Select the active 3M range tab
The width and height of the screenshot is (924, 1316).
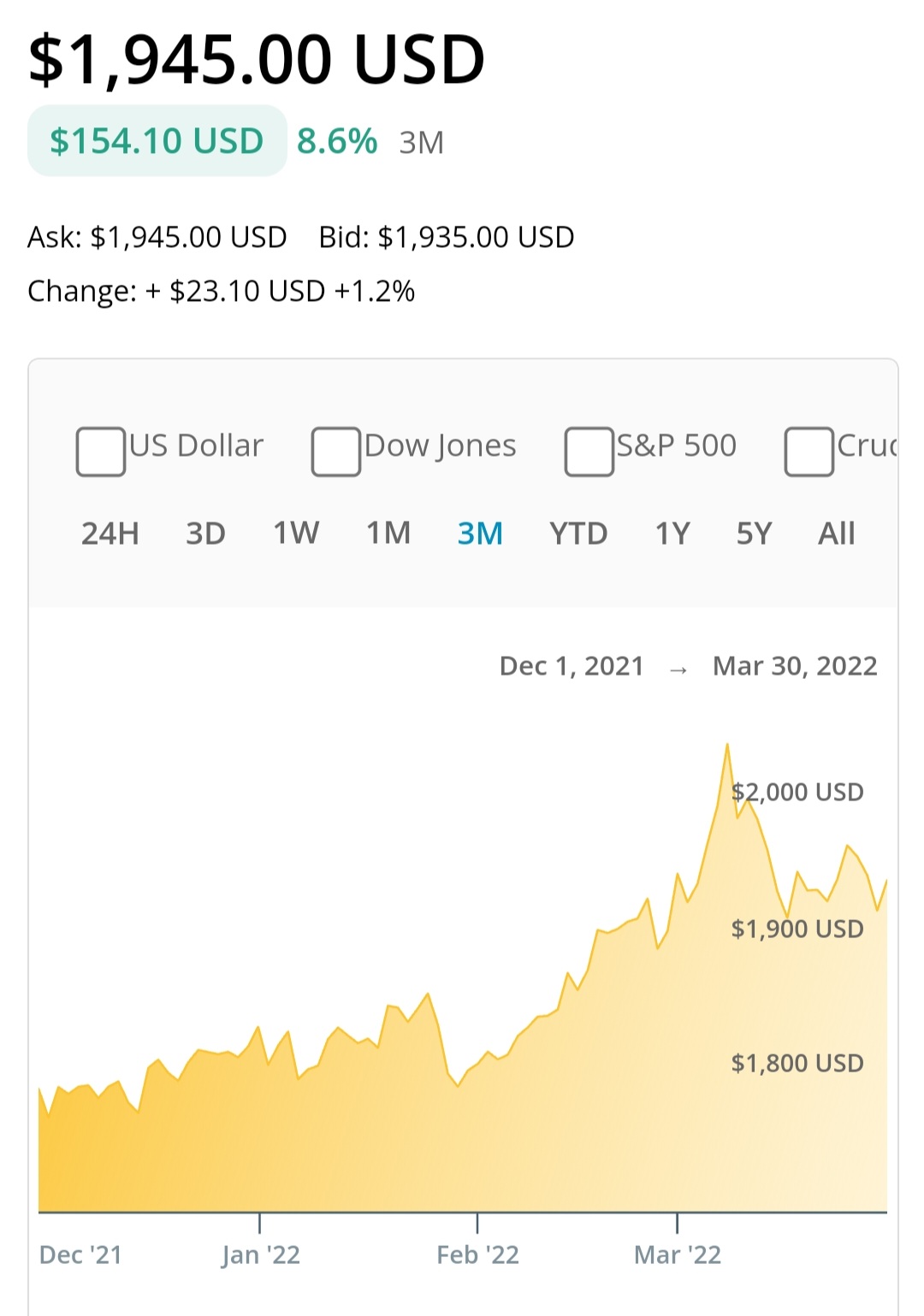click(480, 534)
